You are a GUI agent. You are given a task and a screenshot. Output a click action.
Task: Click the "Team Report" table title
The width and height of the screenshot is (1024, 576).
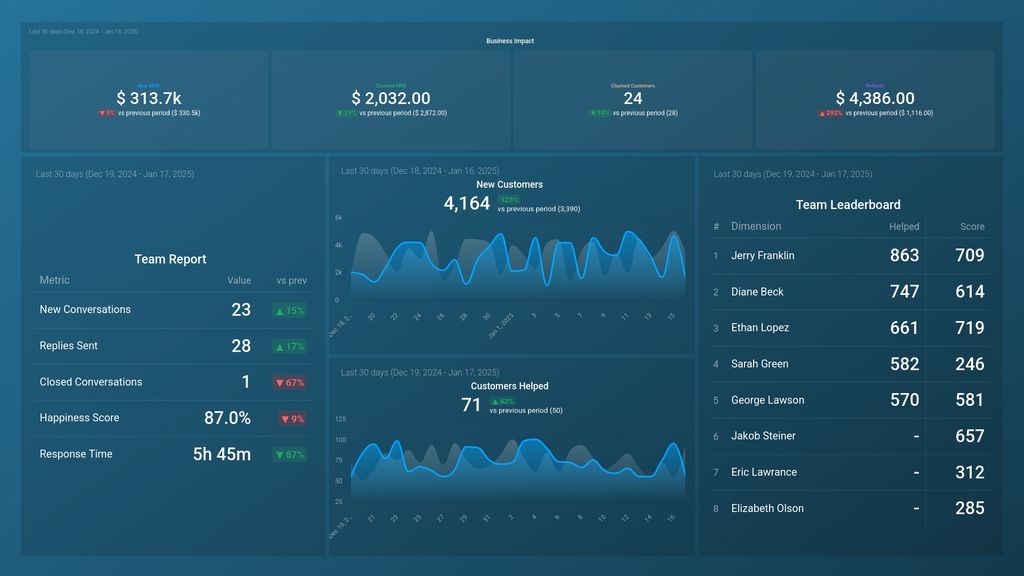click(170, 259)
